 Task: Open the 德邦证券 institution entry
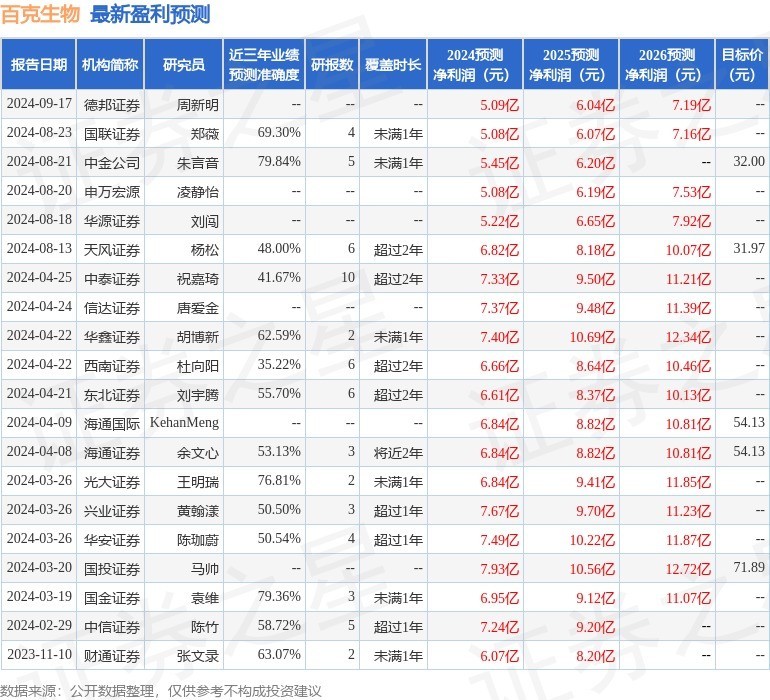[x=112, y=104]
